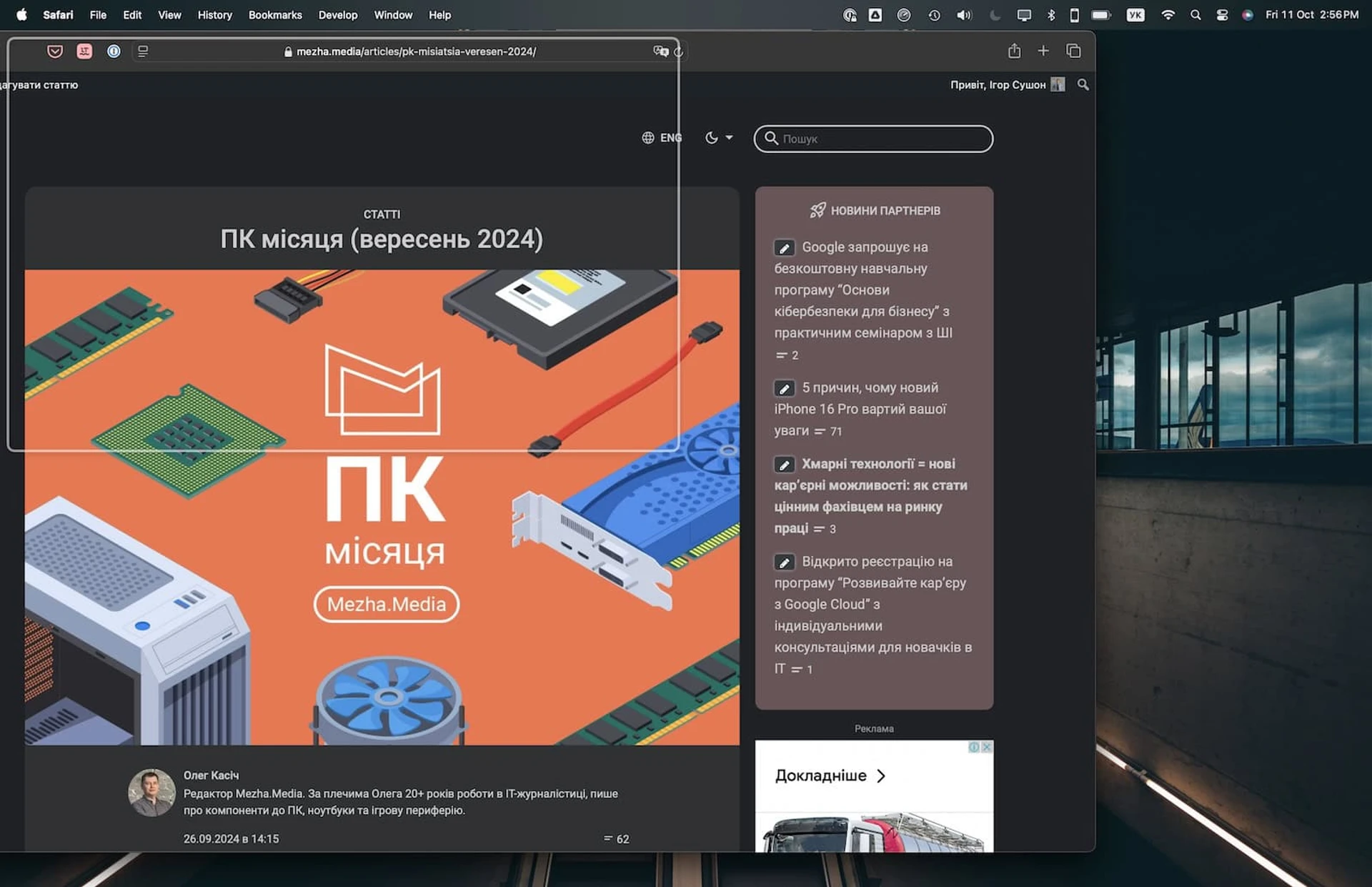
Task: Open Control Center in the menu bar
Action: (x=1222, y=14)
